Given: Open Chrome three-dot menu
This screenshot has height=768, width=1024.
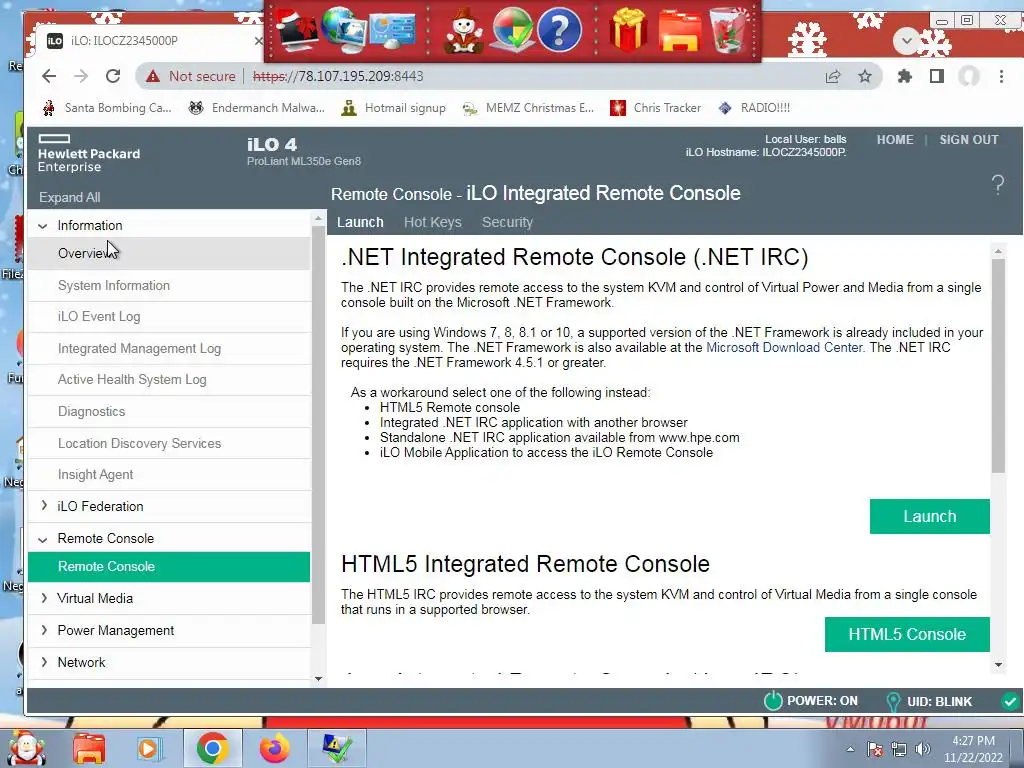Looking at the screenshot, I should click(1001, 76).
